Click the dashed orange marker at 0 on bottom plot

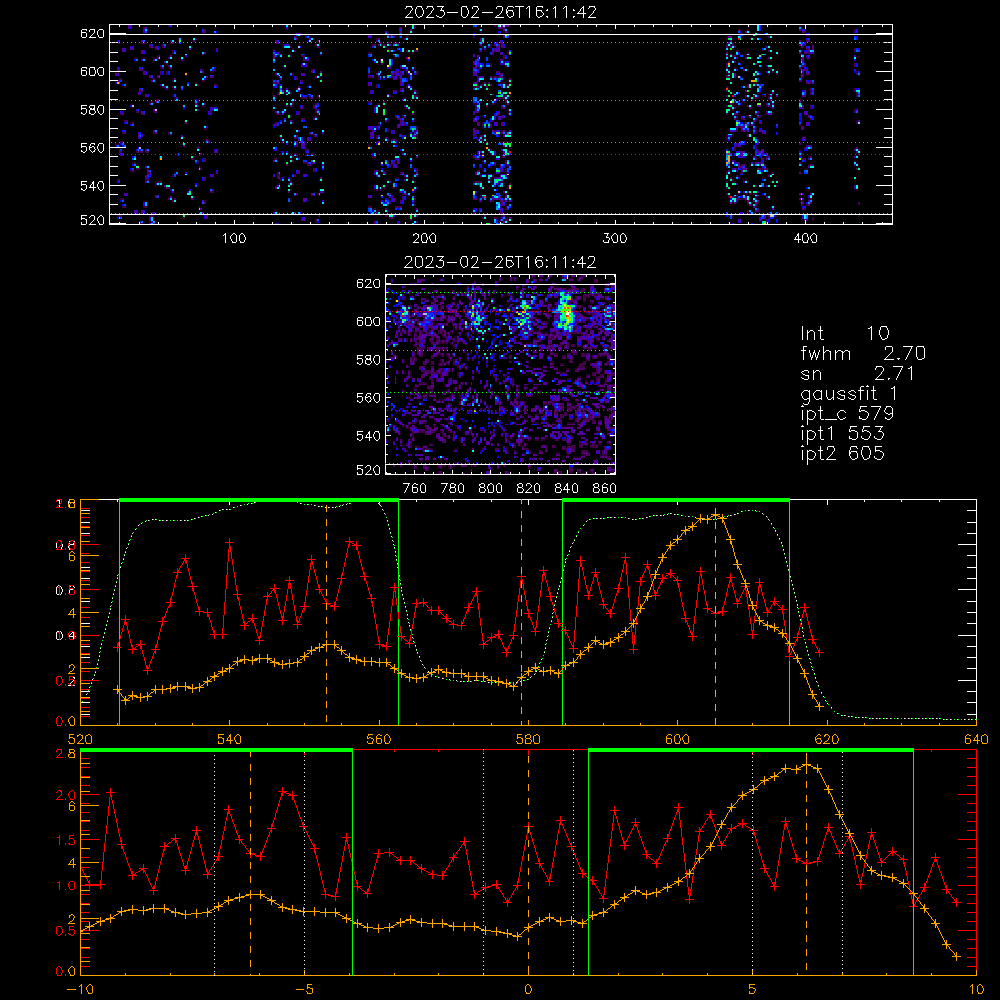coord(528,862)
